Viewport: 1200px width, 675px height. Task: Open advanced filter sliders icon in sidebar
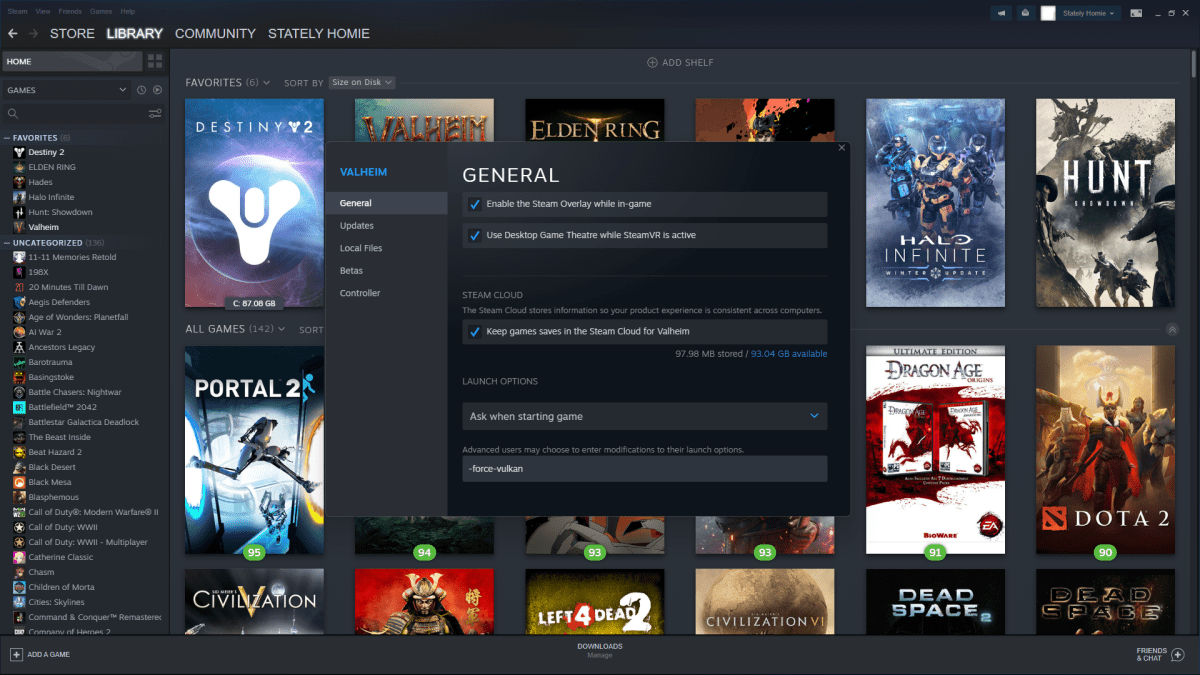pyautogui.click(x=155, y=114)
